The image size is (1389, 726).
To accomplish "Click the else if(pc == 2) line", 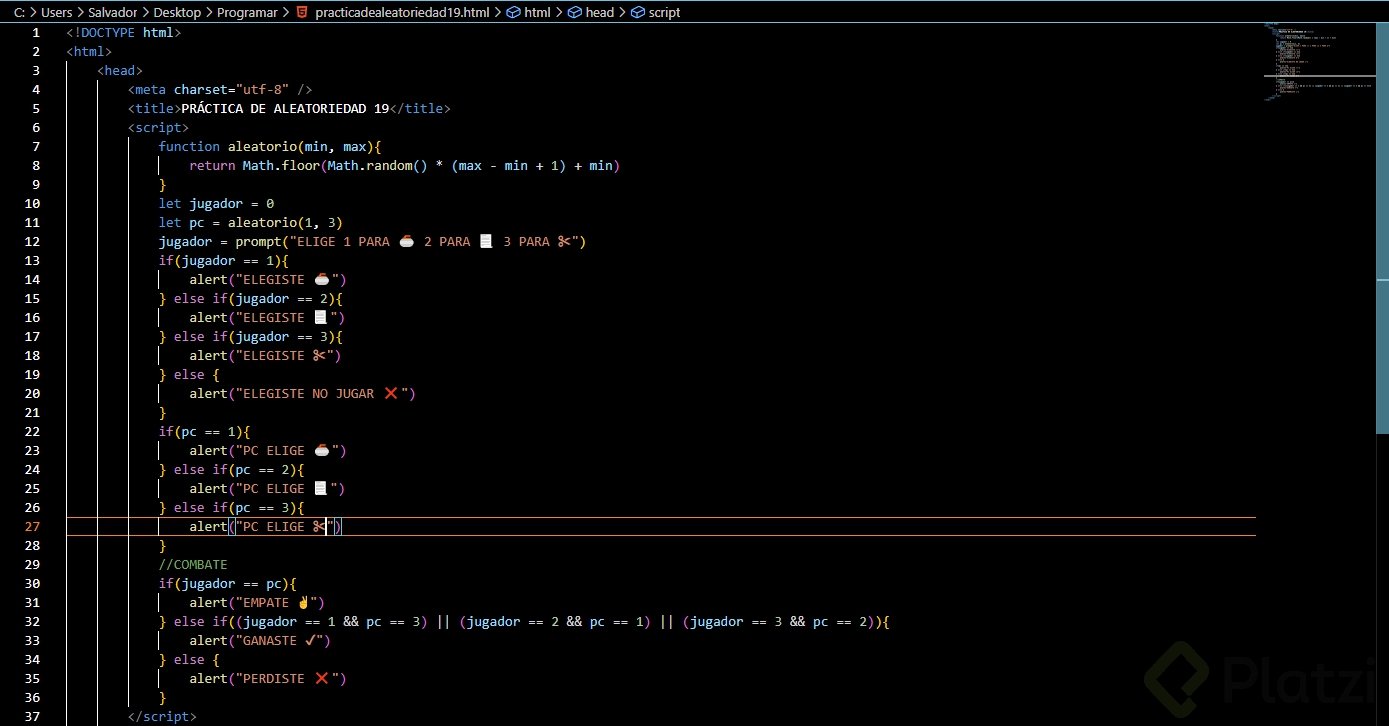I will coord(231,469).
